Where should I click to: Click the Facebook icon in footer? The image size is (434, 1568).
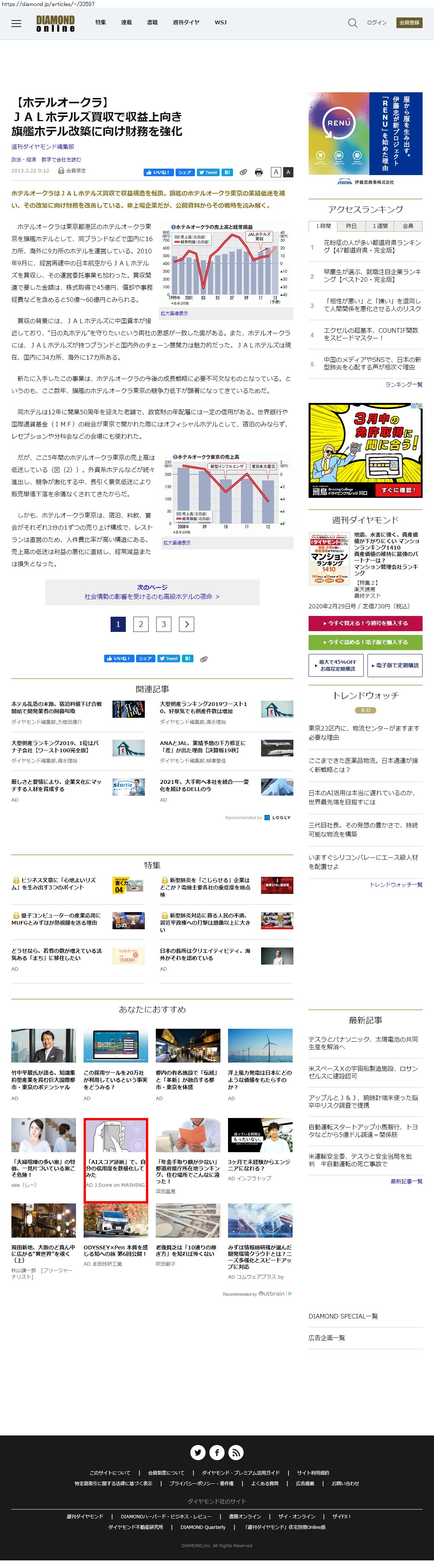point(217,1452)
